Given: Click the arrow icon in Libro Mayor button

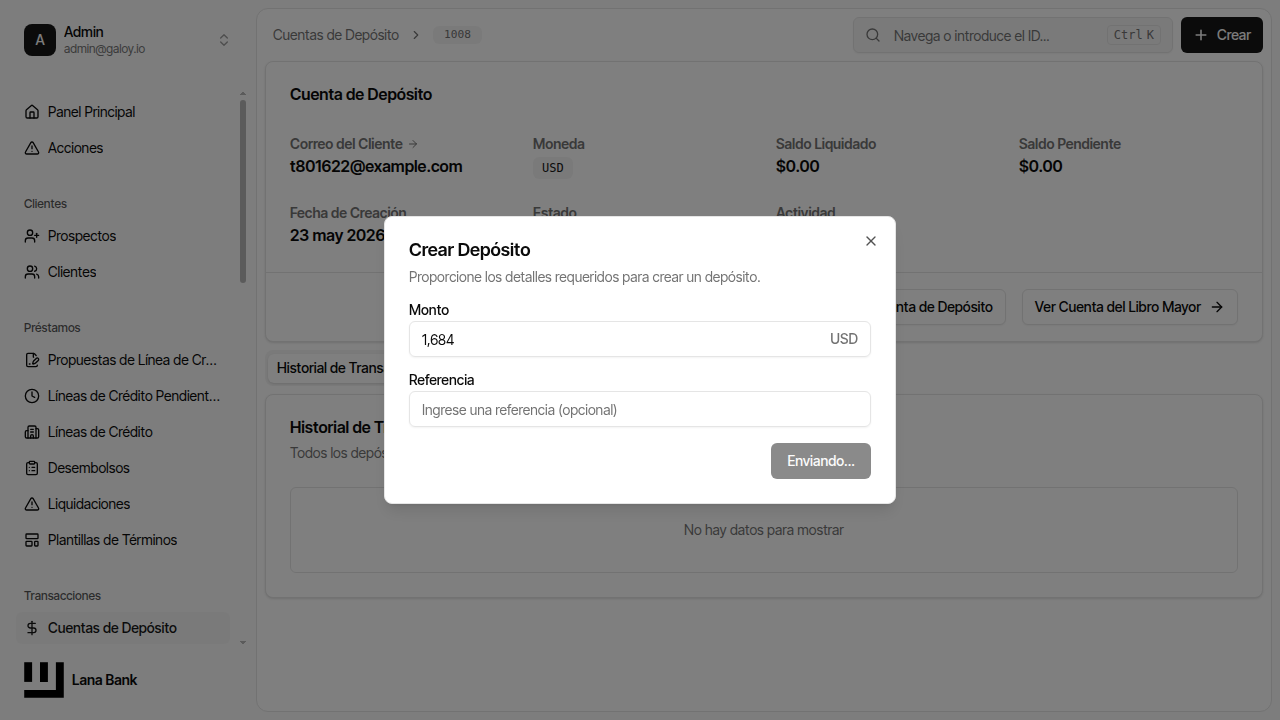Looking at the screenshot, I should pos(1217,307).
